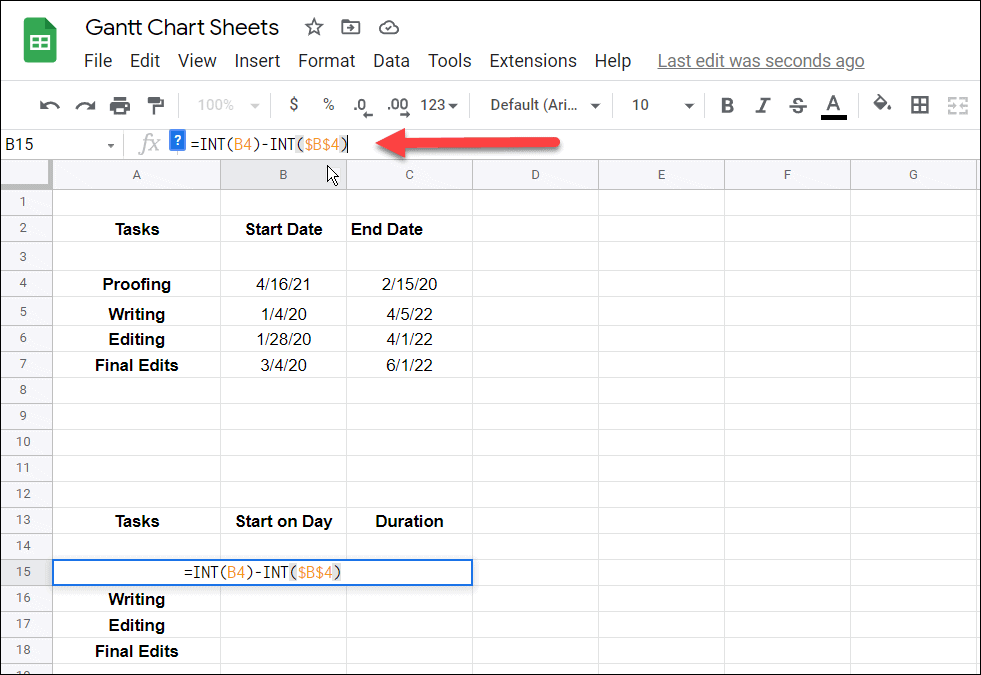Viewport: 981px width, 675px height.
Task: Format as percent
Action: pos(328,104)
